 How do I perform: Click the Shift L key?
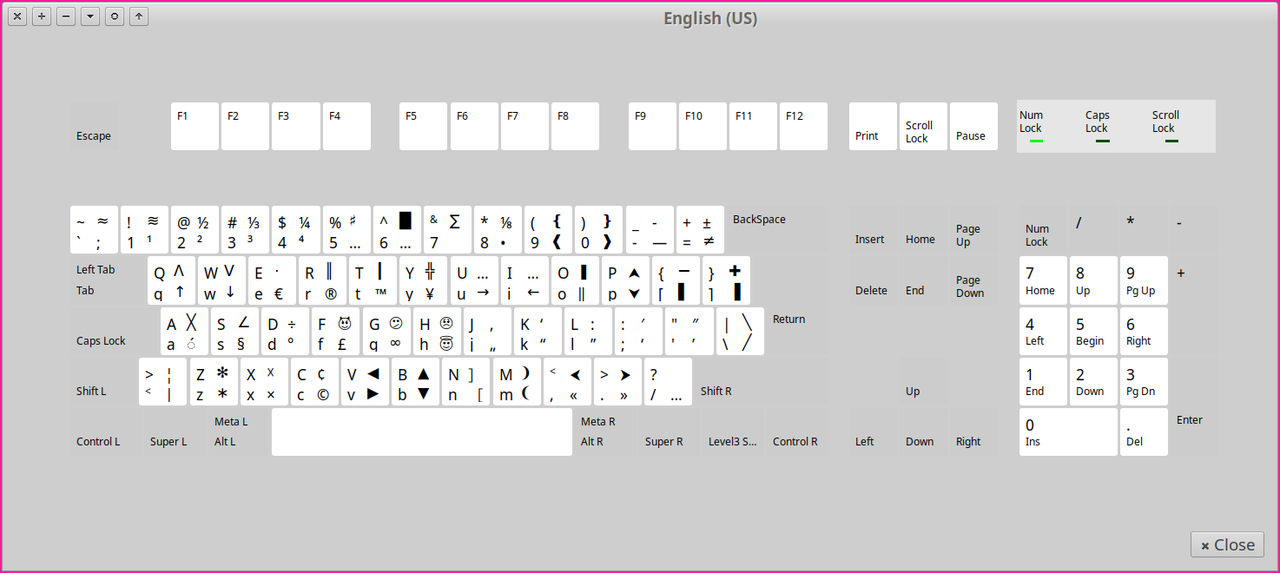point(103,382)
